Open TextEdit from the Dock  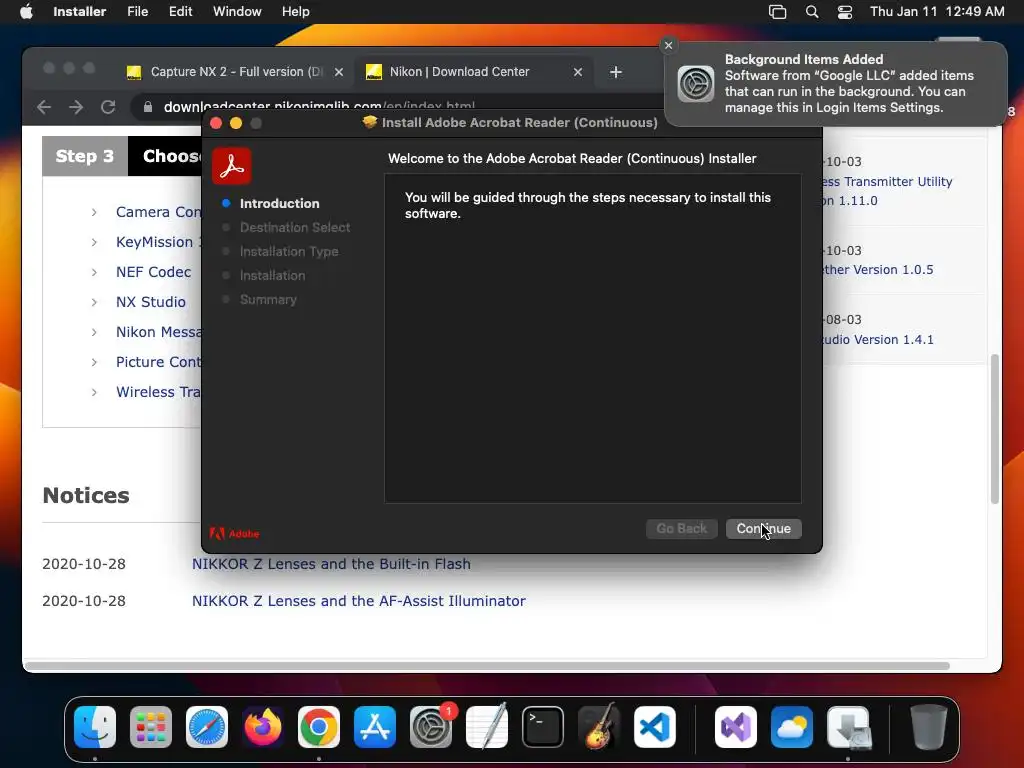click(487, 727)
